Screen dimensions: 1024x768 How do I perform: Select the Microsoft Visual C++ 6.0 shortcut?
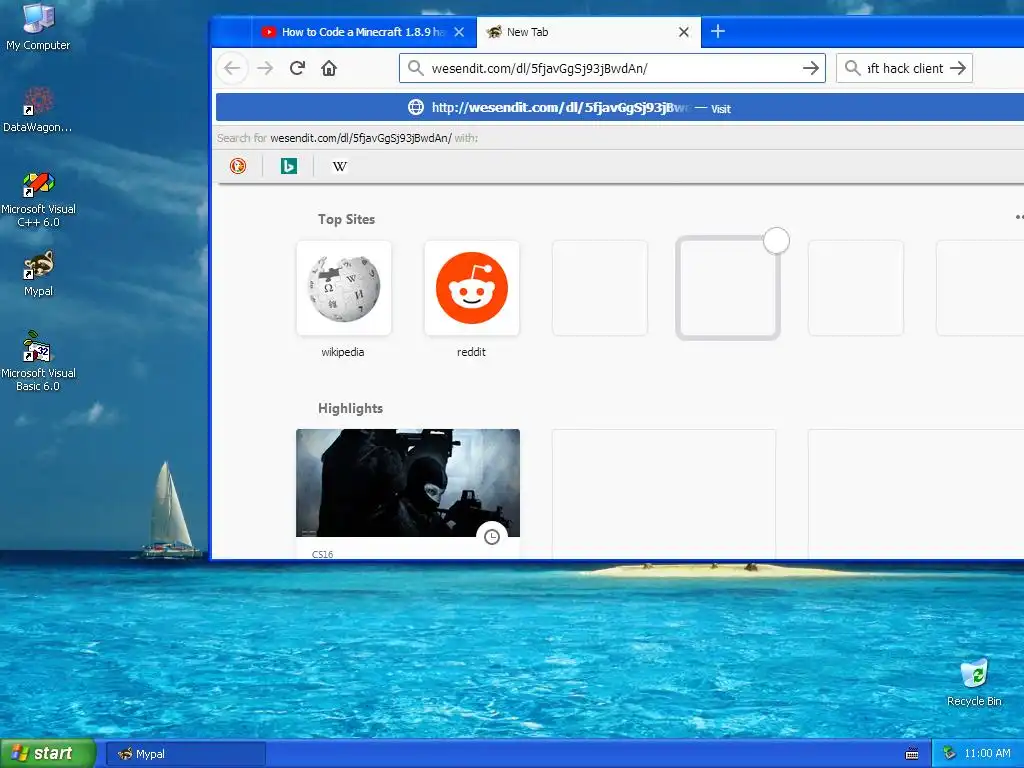coord(38,199)
